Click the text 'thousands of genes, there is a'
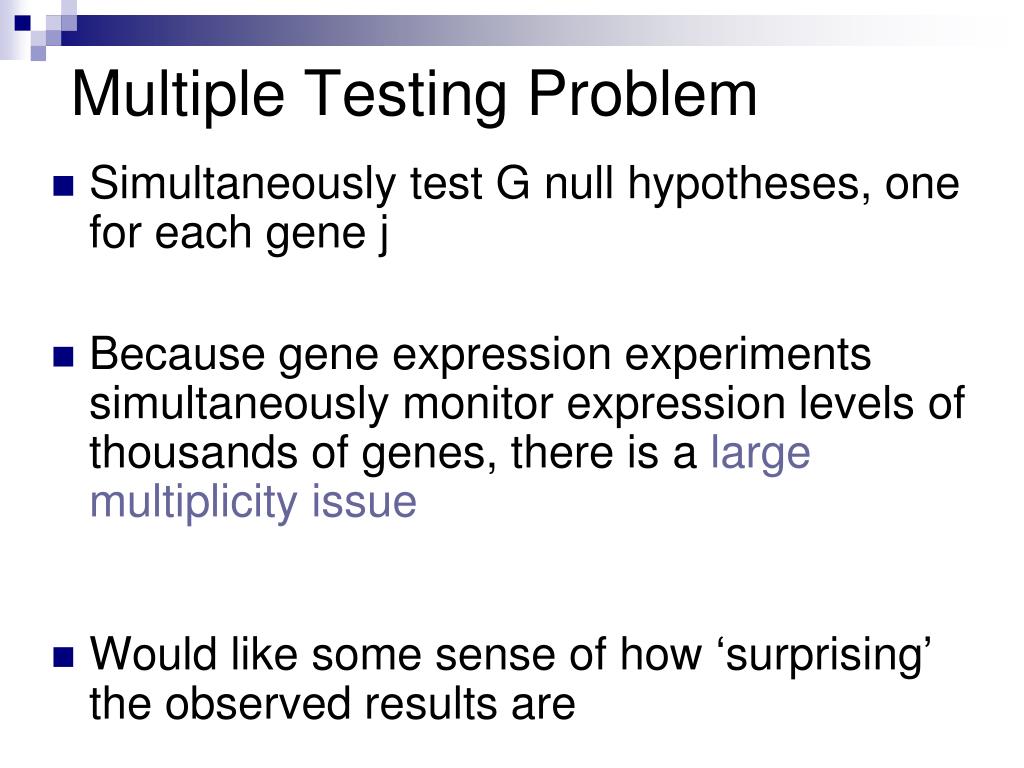The height and width of the screenshot is (768, 1024). [x=394, y=453]
